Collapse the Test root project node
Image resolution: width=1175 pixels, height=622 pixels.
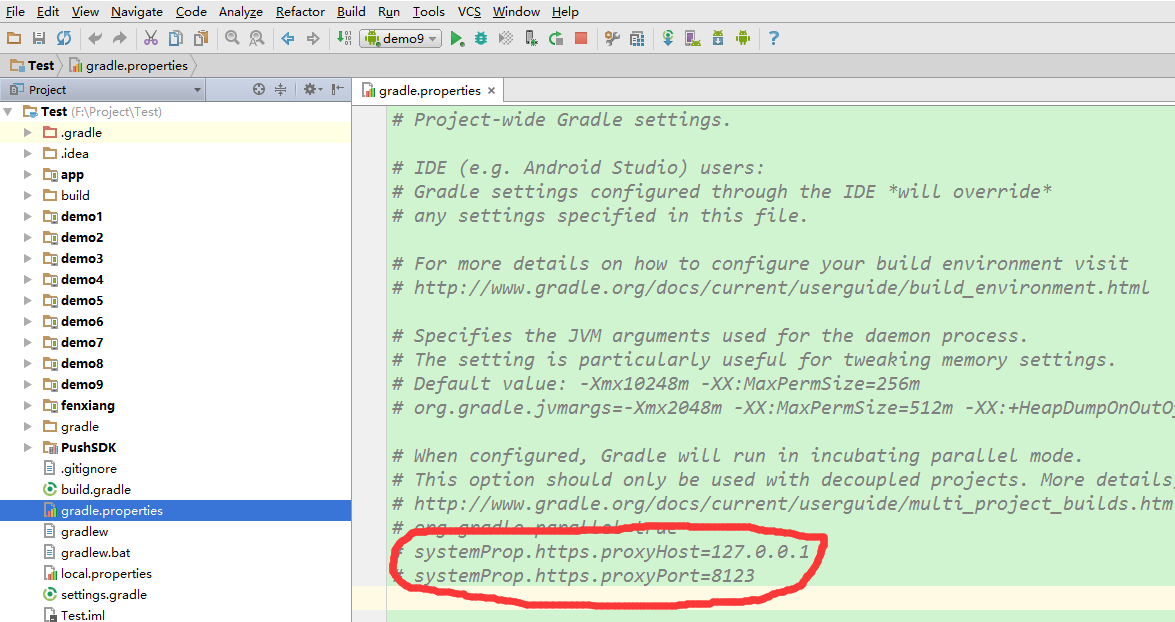7,112
